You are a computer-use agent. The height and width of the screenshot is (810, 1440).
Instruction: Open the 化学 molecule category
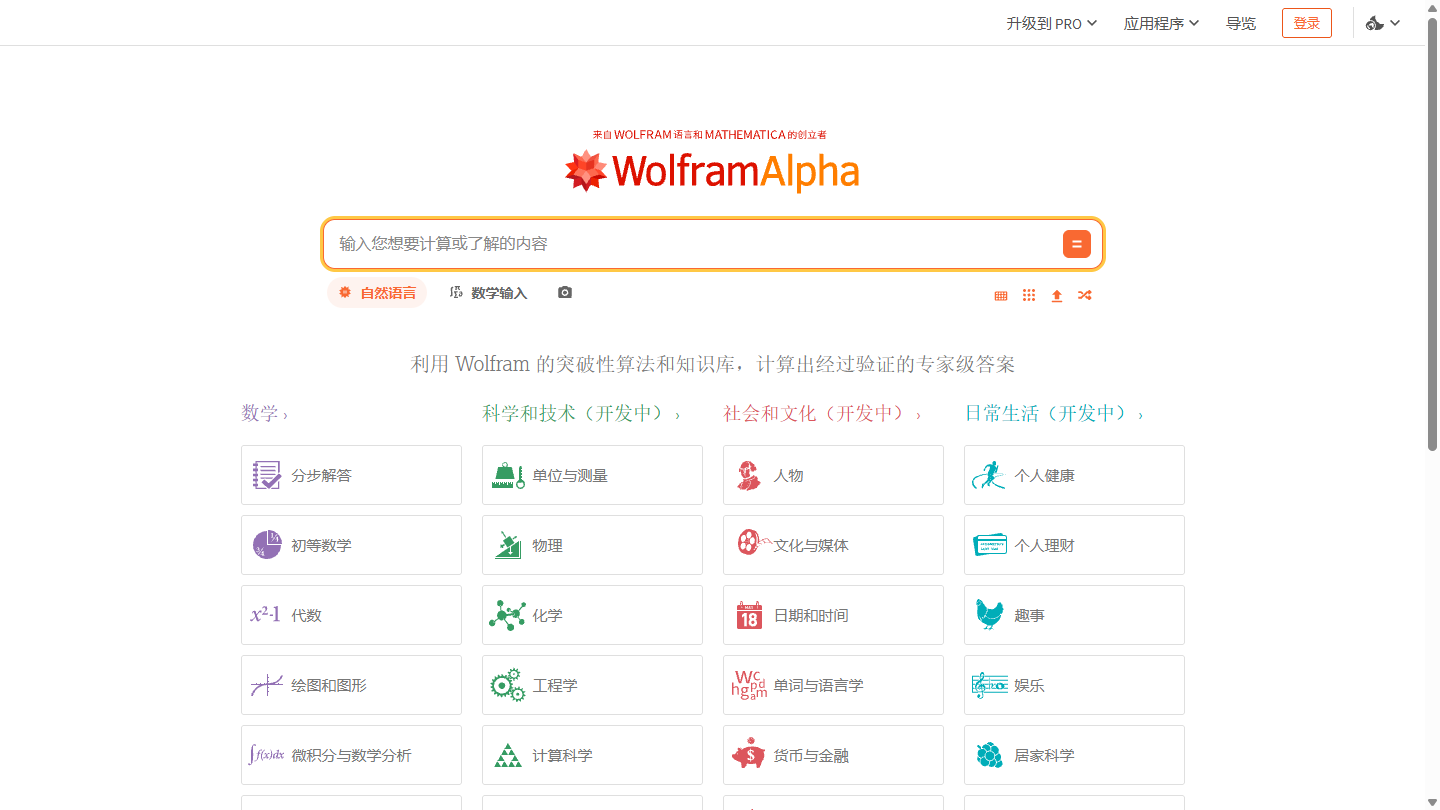592,615
